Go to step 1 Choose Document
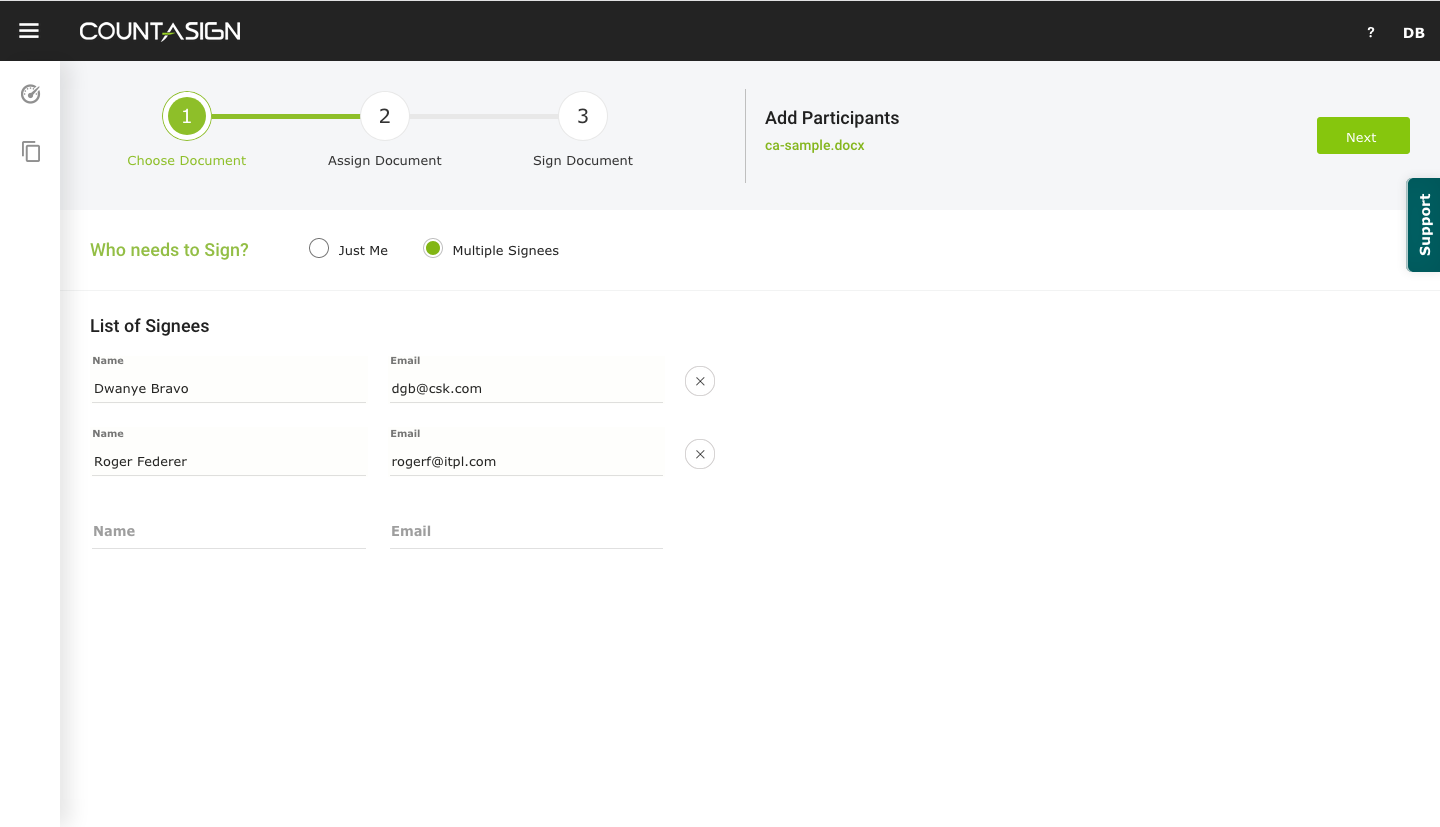 pyautogui.click(x=186, y=117)
